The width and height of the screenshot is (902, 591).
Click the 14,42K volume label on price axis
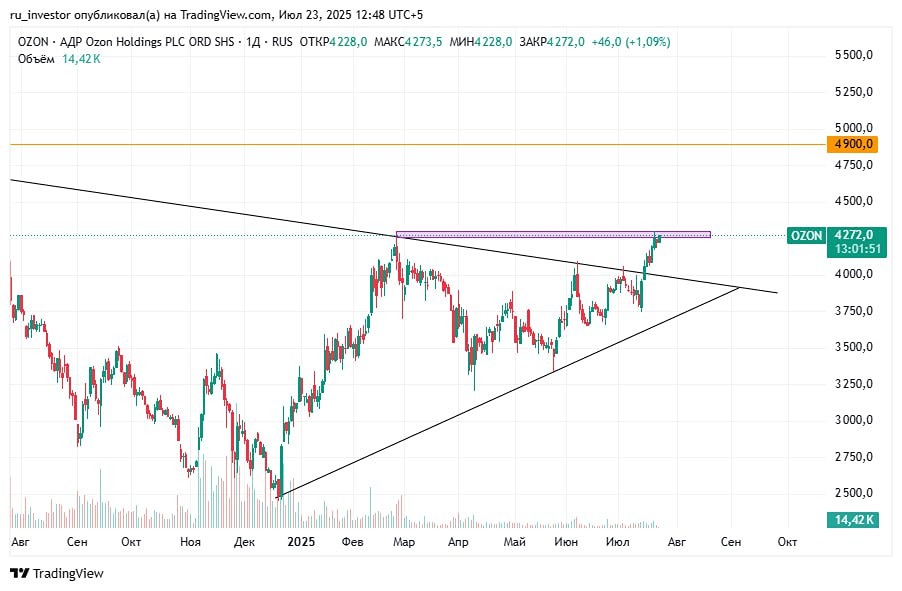(853, 520)
